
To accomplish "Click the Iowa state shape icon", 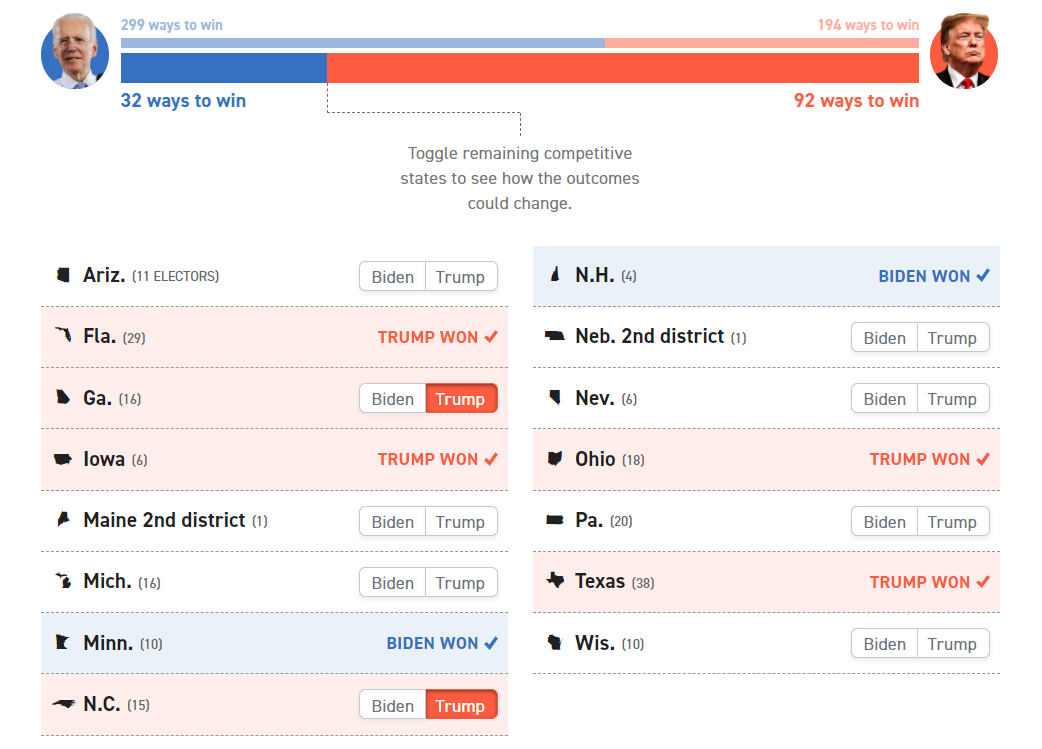I will tap(62, 459).
